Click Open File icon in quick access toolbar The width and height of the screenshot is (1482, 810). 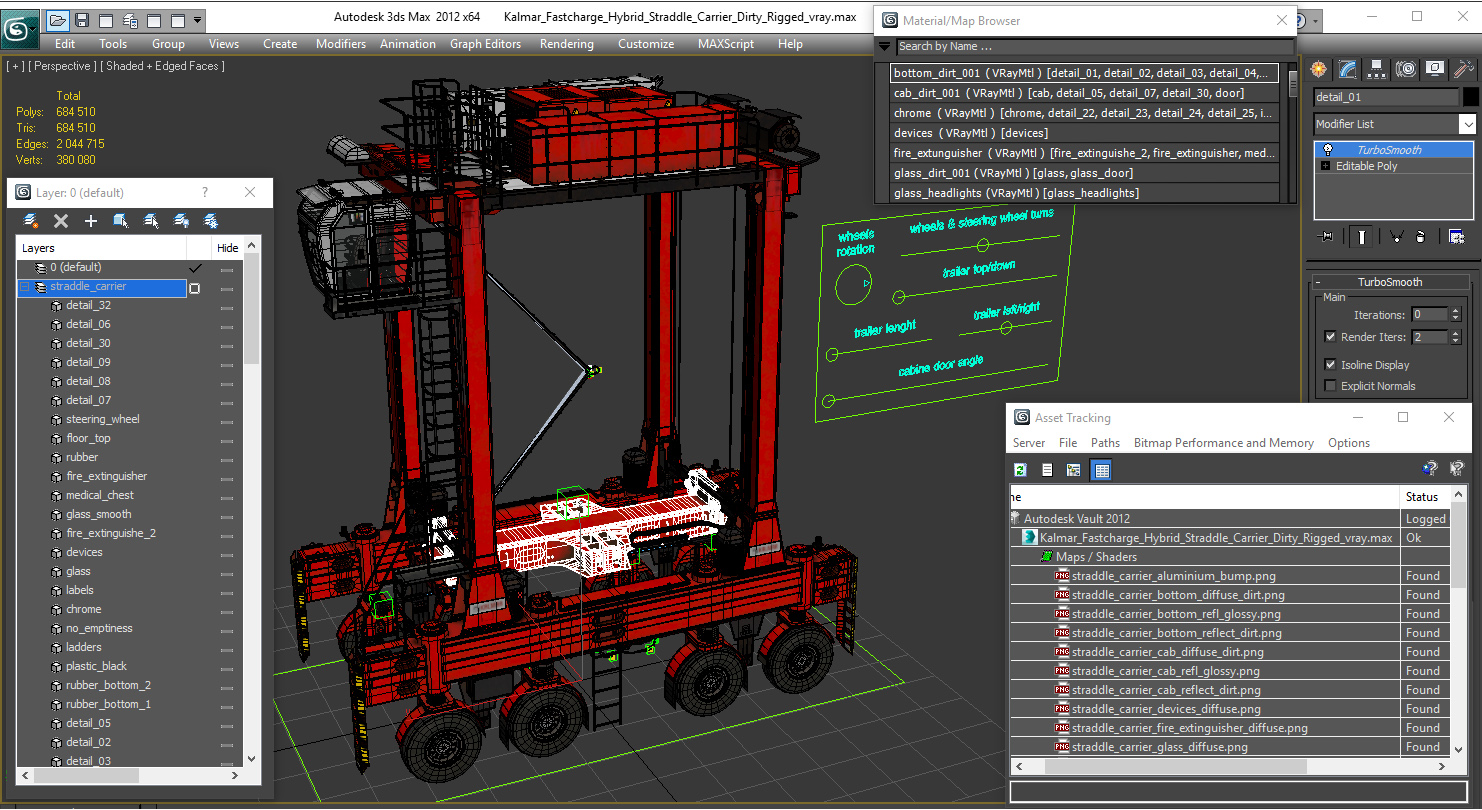tap(58, 20)
